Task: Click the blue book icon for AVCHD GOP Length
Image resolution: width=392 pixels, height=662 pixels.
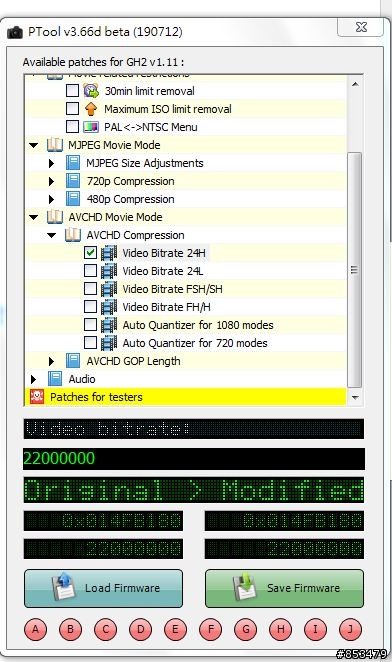Action: (73, 361)
